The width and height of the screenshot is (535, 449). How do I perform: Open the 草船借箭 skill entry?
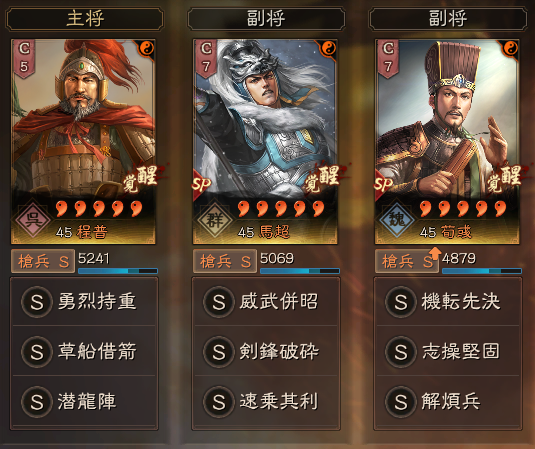[x=84, y=351]
